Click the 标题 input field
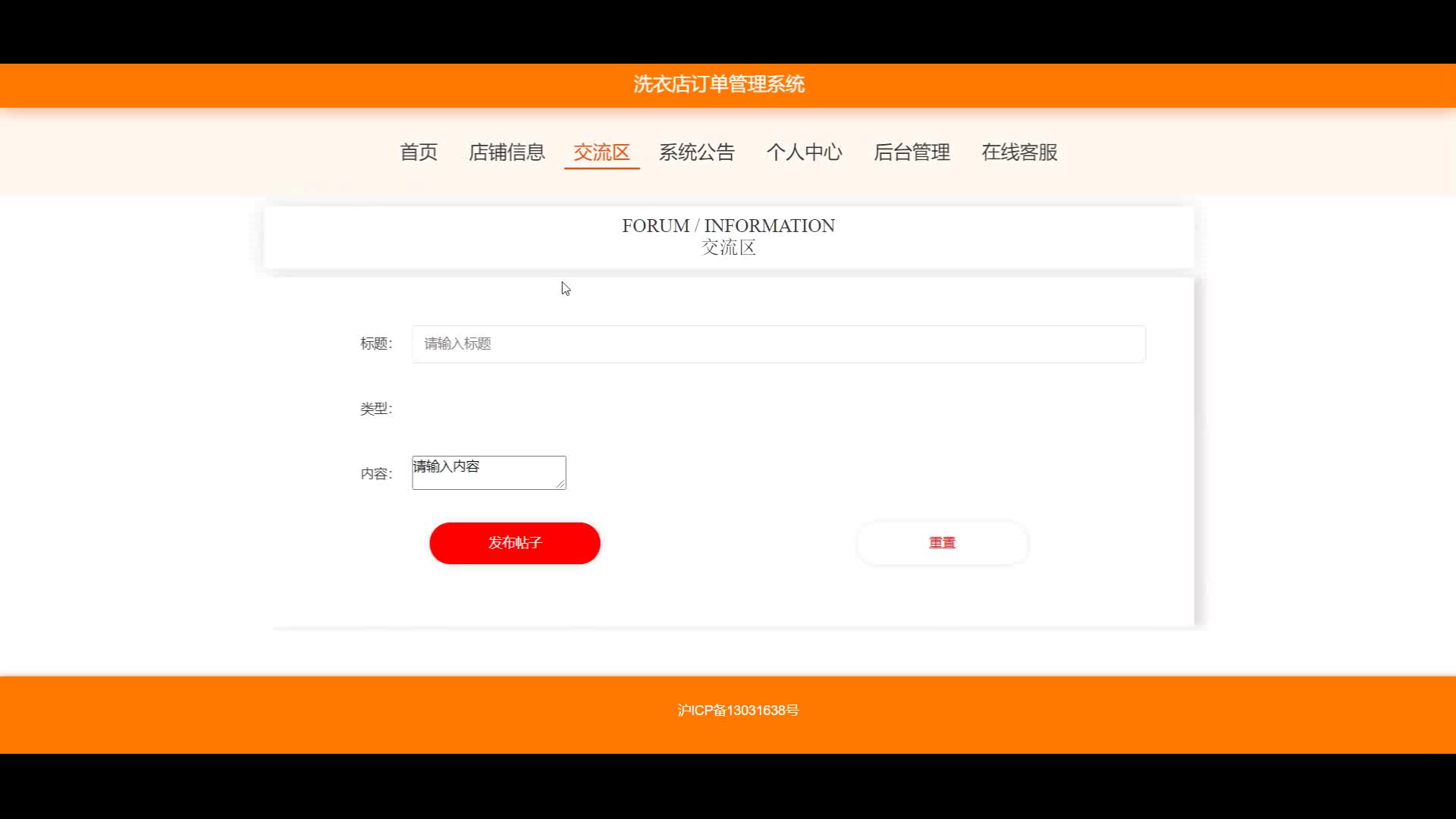Screen dimensions: 1456x819 pos(779,344)
